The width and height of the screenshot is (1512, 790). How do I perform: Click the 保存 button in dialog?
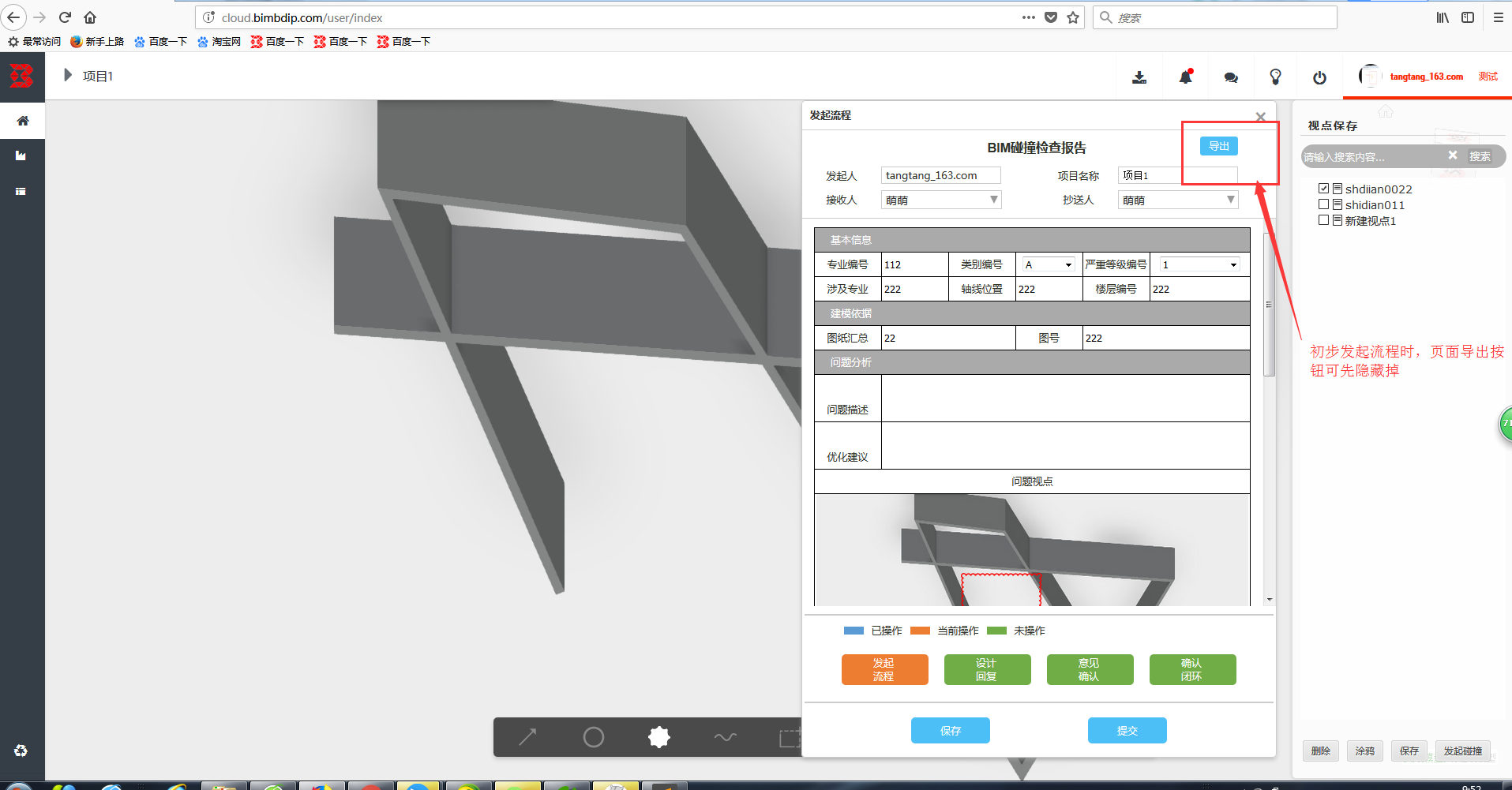[x=951, y=731]
